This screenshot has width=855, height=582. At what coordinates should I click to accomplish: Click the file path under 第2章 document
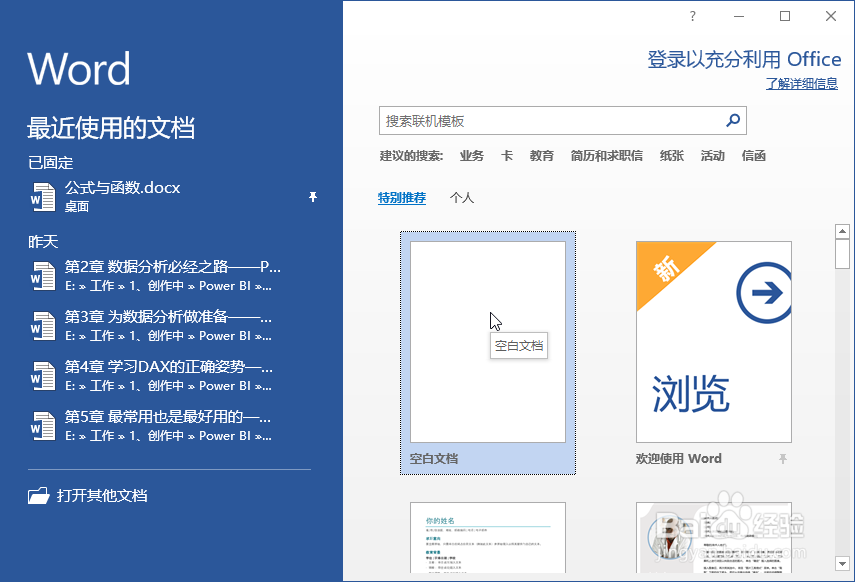[168, 286]
